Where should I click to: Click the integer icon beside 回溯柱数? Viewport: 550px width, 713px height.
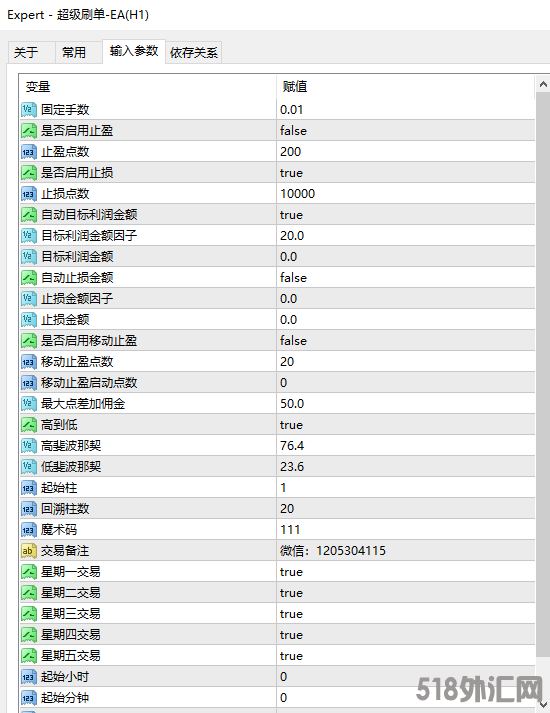pos(29,509)
